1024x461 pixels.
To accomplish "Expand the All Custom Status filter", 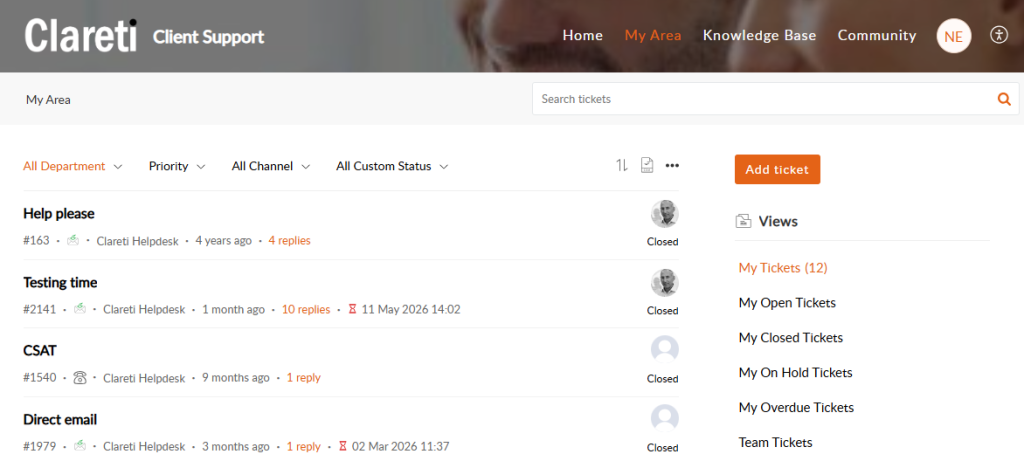I will [x=392, y=166].
